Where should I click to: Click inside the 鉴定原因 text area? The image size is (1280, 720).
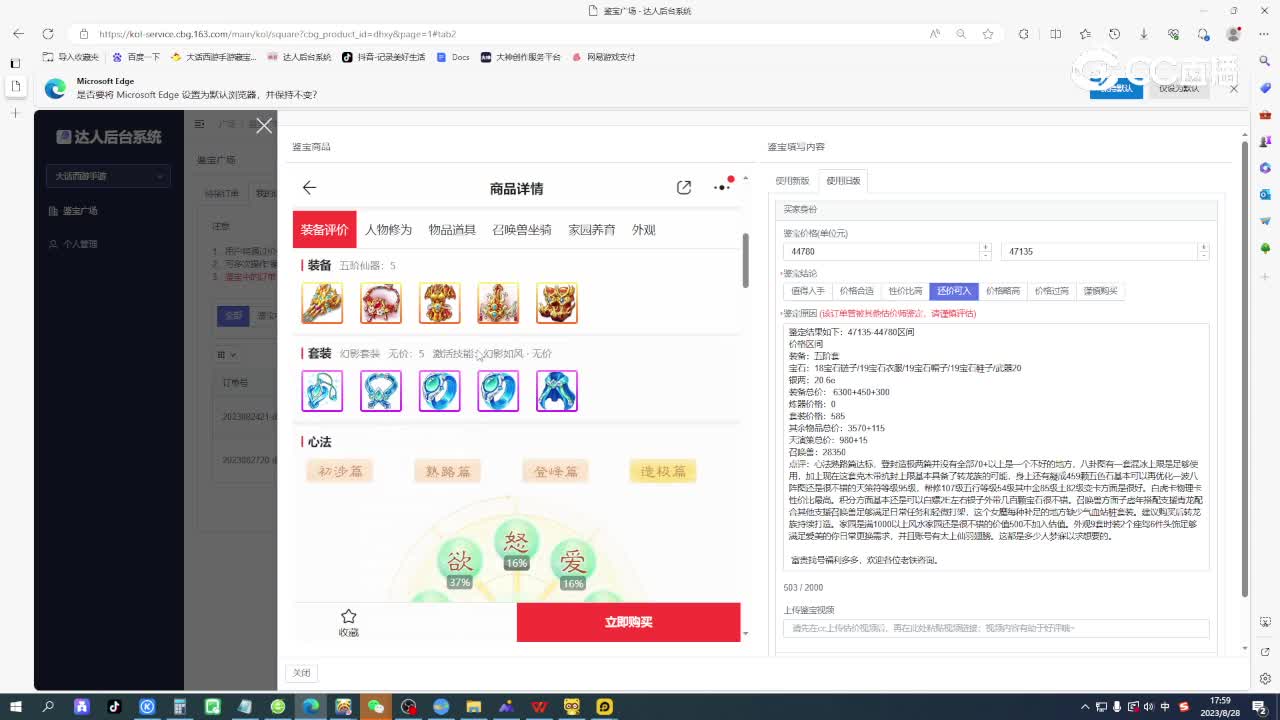[996, 447]
